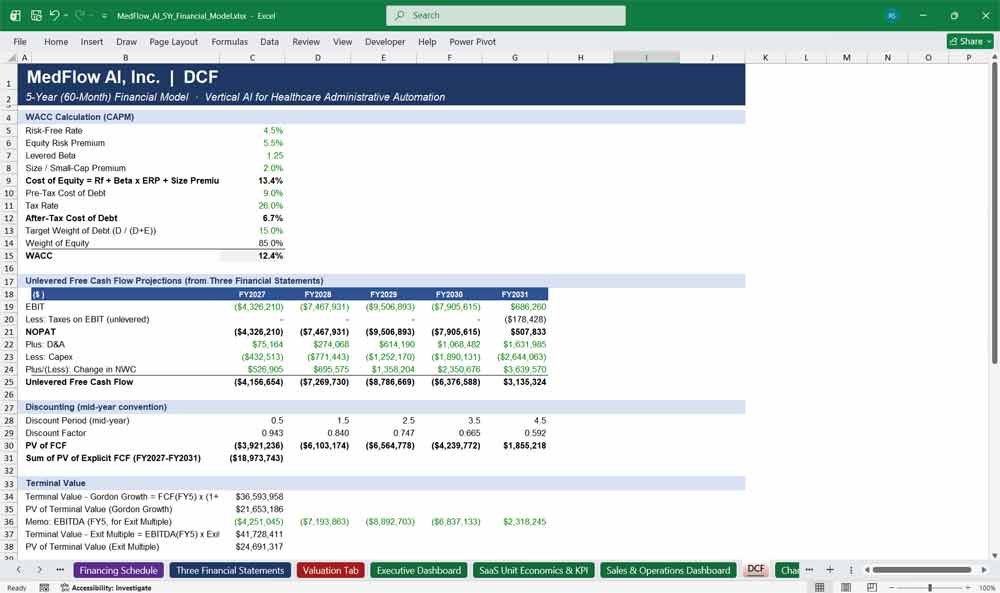Open the Formulas ribbon tab
This screenshot has height=593, width=1000.
tap(230, 41)
